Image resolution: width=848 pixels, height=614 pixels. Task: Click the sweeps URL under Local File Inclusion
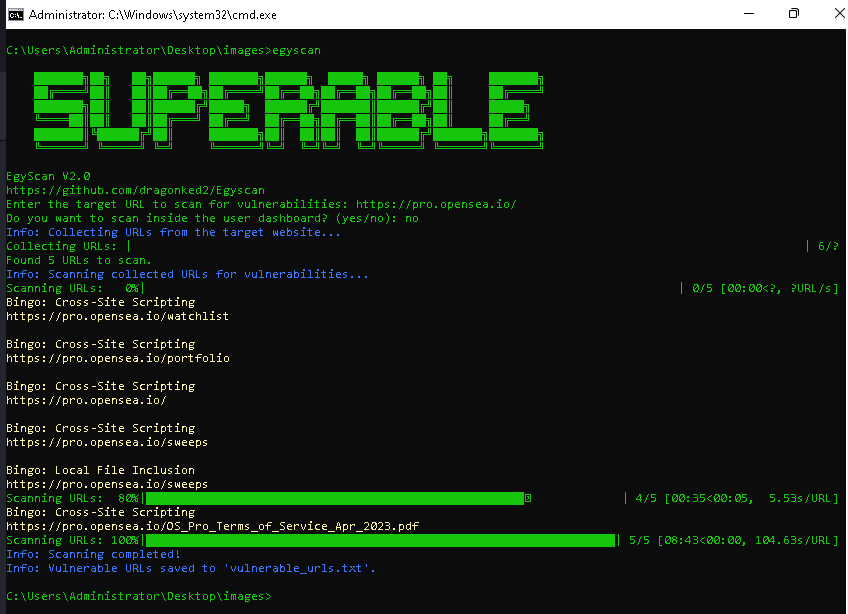107,485
